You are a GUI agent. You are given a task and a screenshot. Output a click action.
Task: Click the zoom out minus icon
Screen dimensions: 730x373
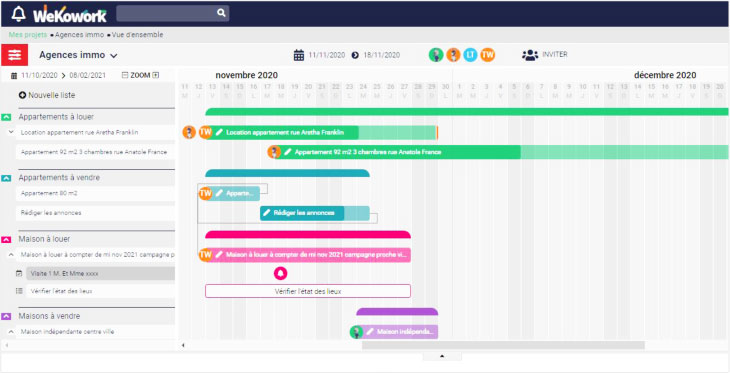point(124,75)
